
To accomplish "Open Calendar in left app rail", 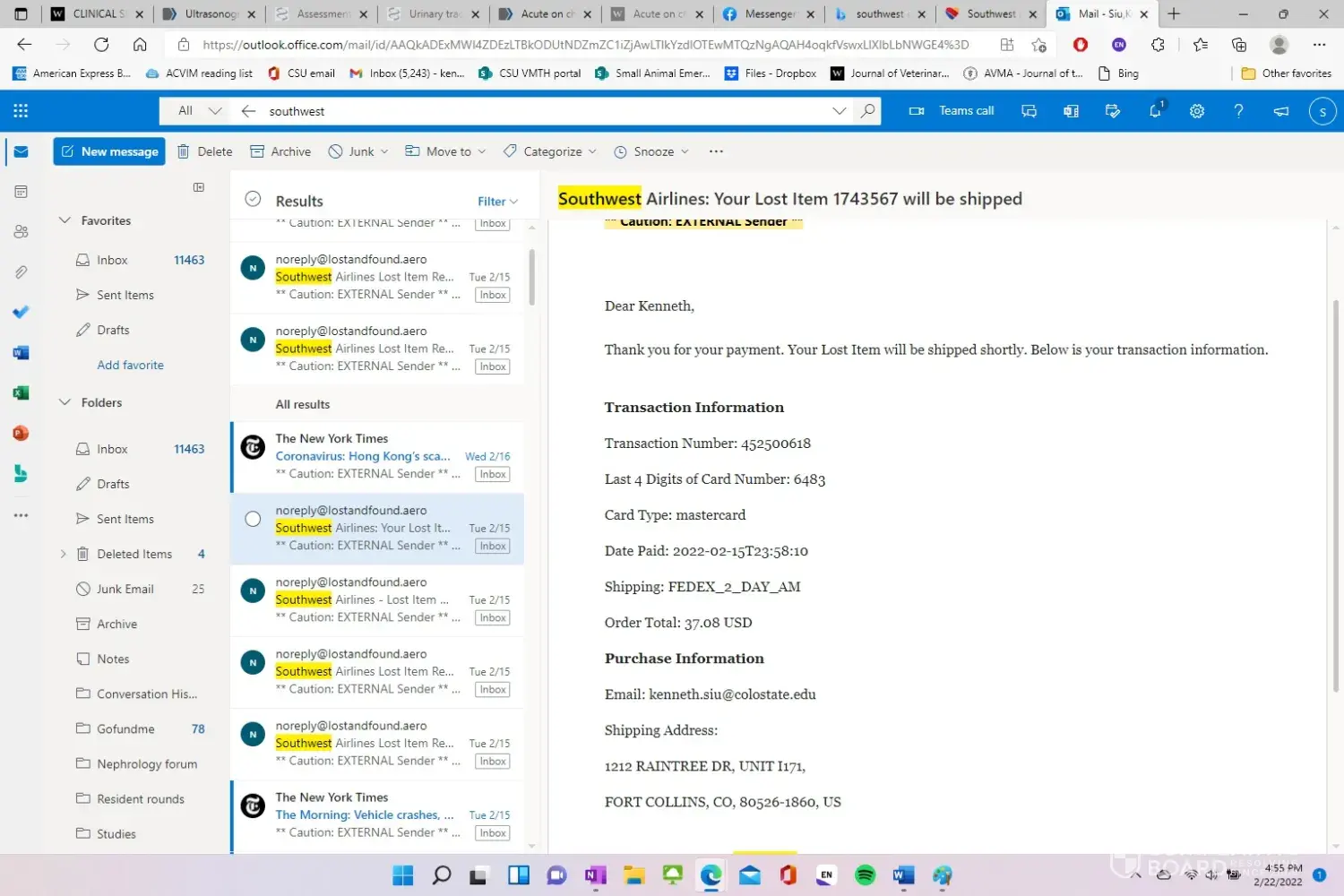I will [21, 192].
